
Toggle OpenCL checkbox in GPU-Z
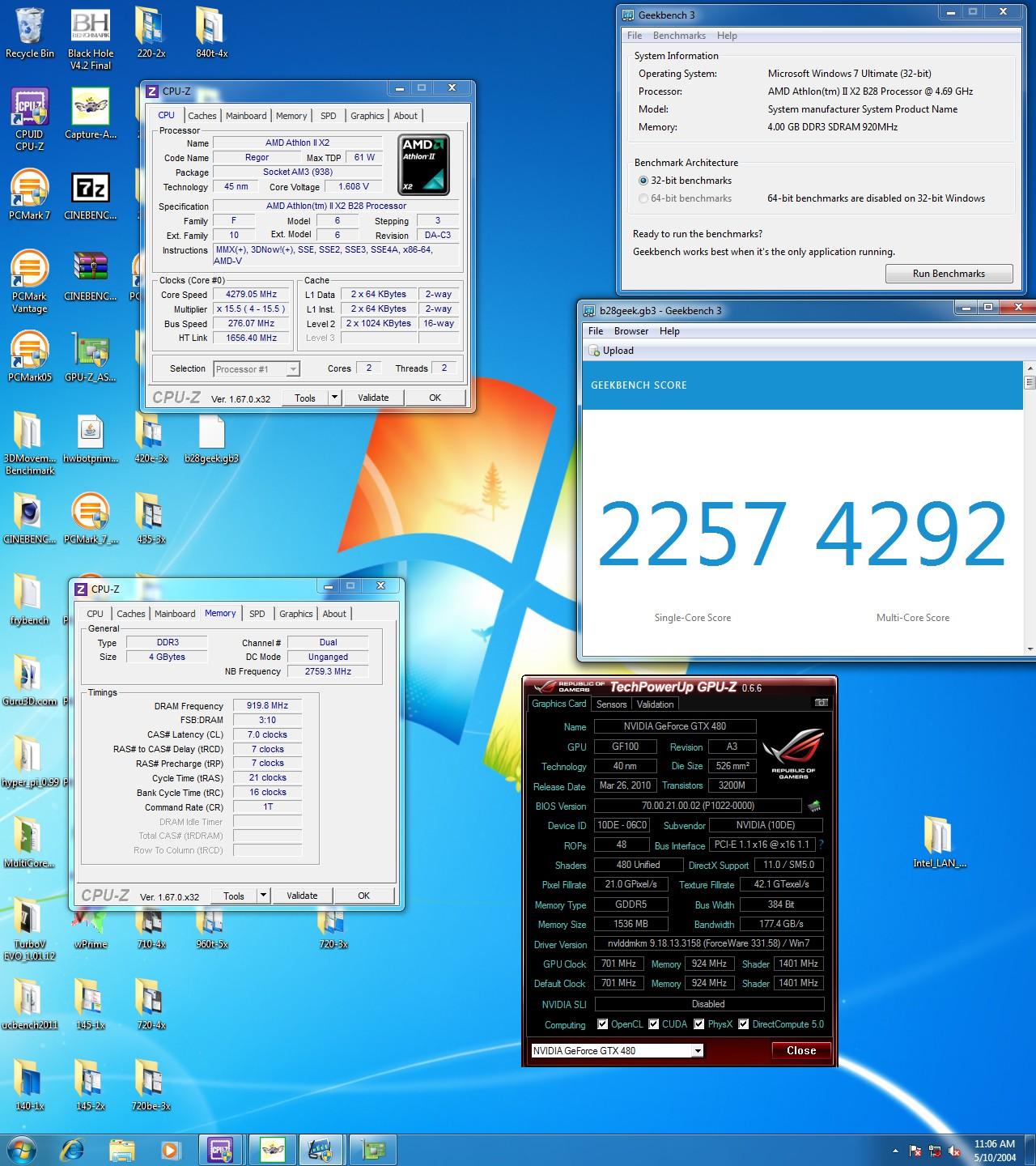(602, 1024)
